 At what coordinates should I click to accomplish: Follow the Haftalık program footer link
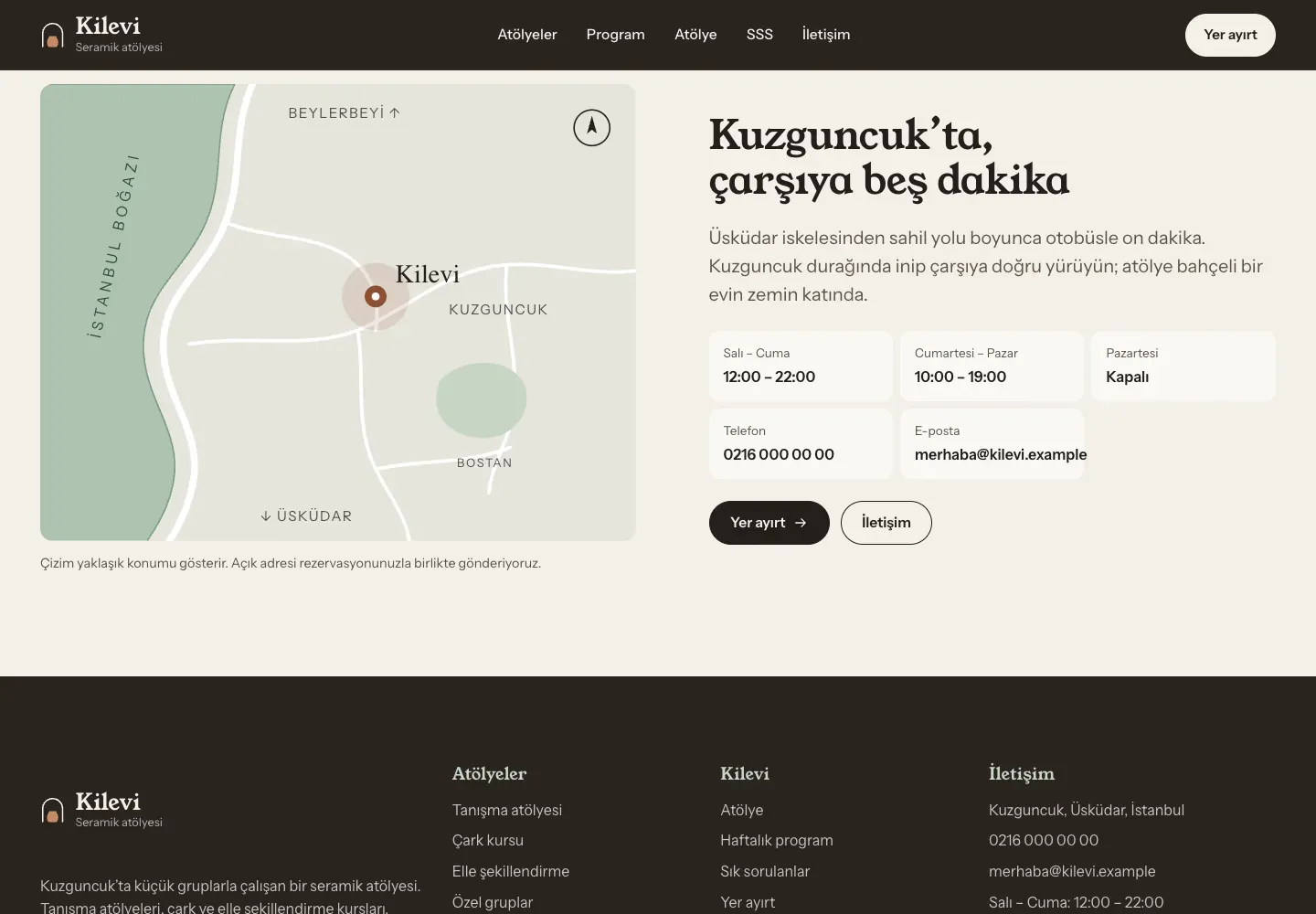[777, 840]
